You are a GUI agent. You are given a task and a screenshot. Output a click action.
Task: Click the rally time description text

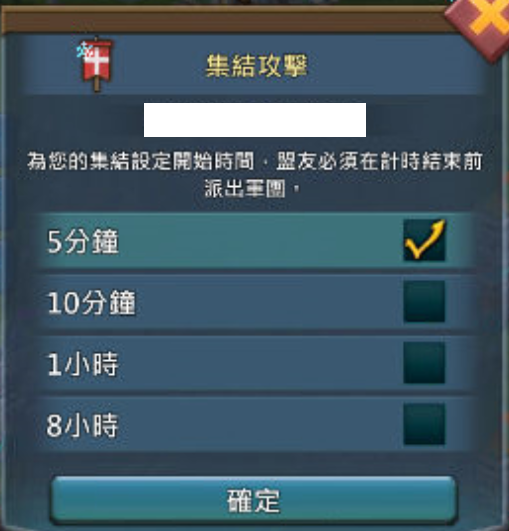(255, 174)
